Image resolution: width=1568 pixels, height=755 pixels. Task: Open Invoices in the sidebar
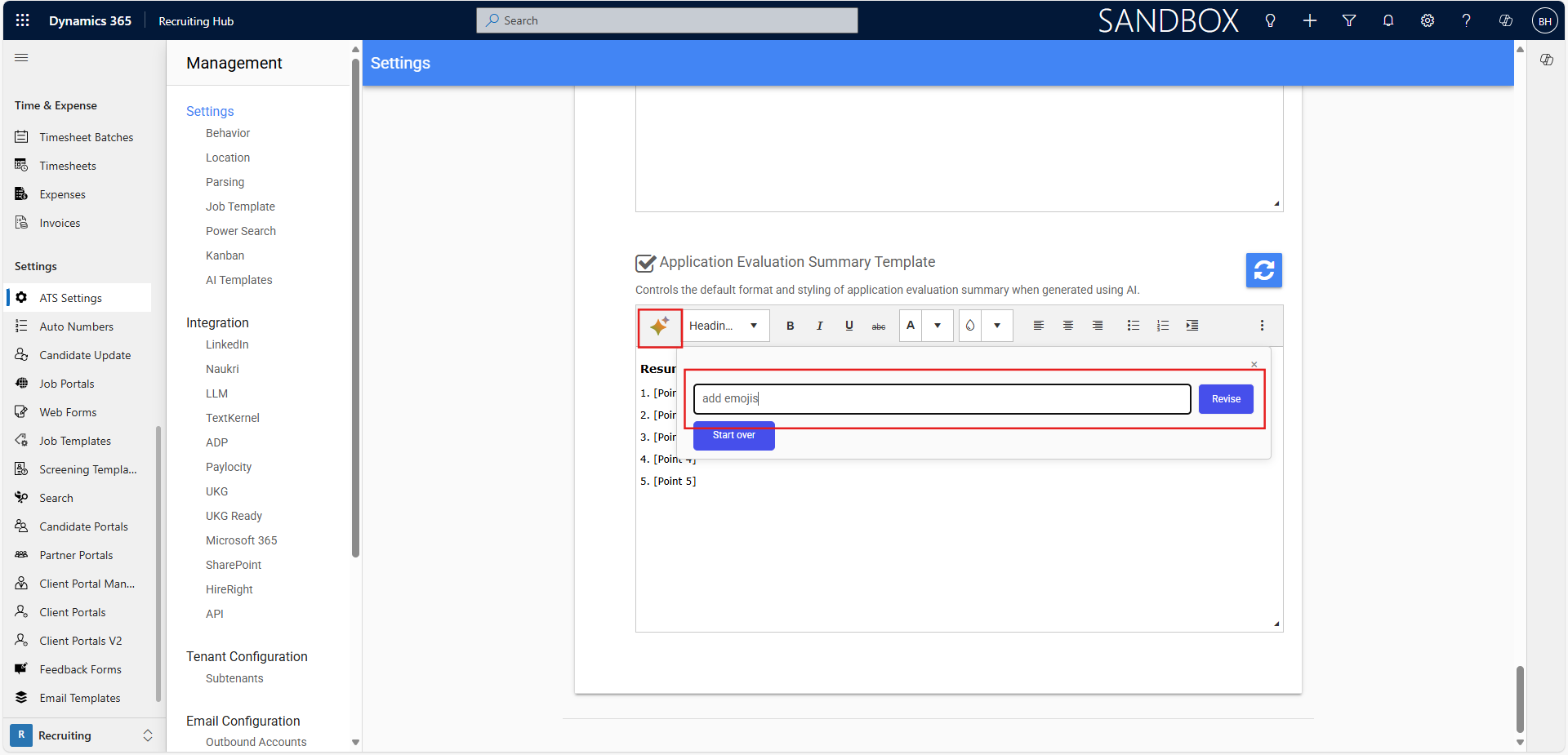click(x=60, y=223)
